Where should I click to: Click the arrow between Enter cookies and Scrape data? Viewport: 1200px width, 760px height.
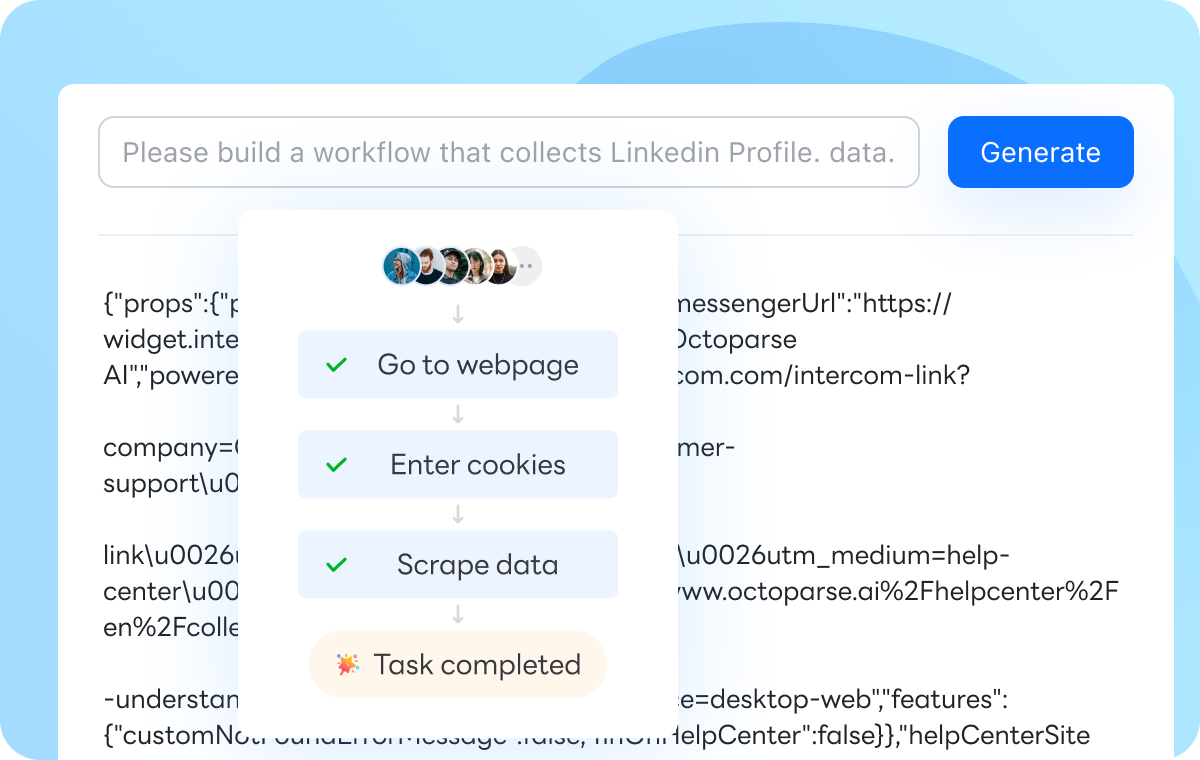tap(458, 514)
